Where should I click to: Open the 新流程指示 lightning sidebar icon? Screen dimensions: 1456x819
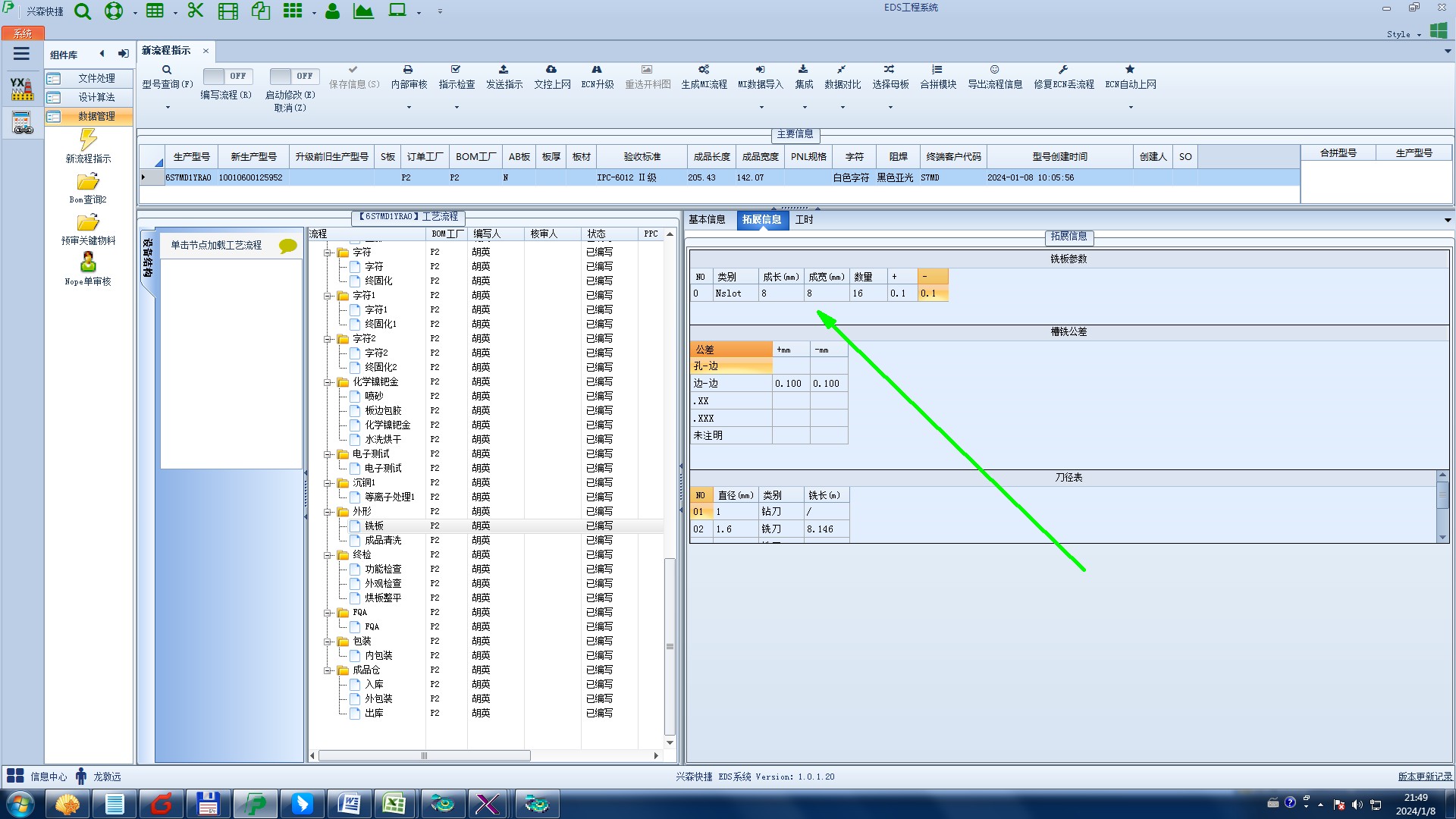[x=88, y=140]
